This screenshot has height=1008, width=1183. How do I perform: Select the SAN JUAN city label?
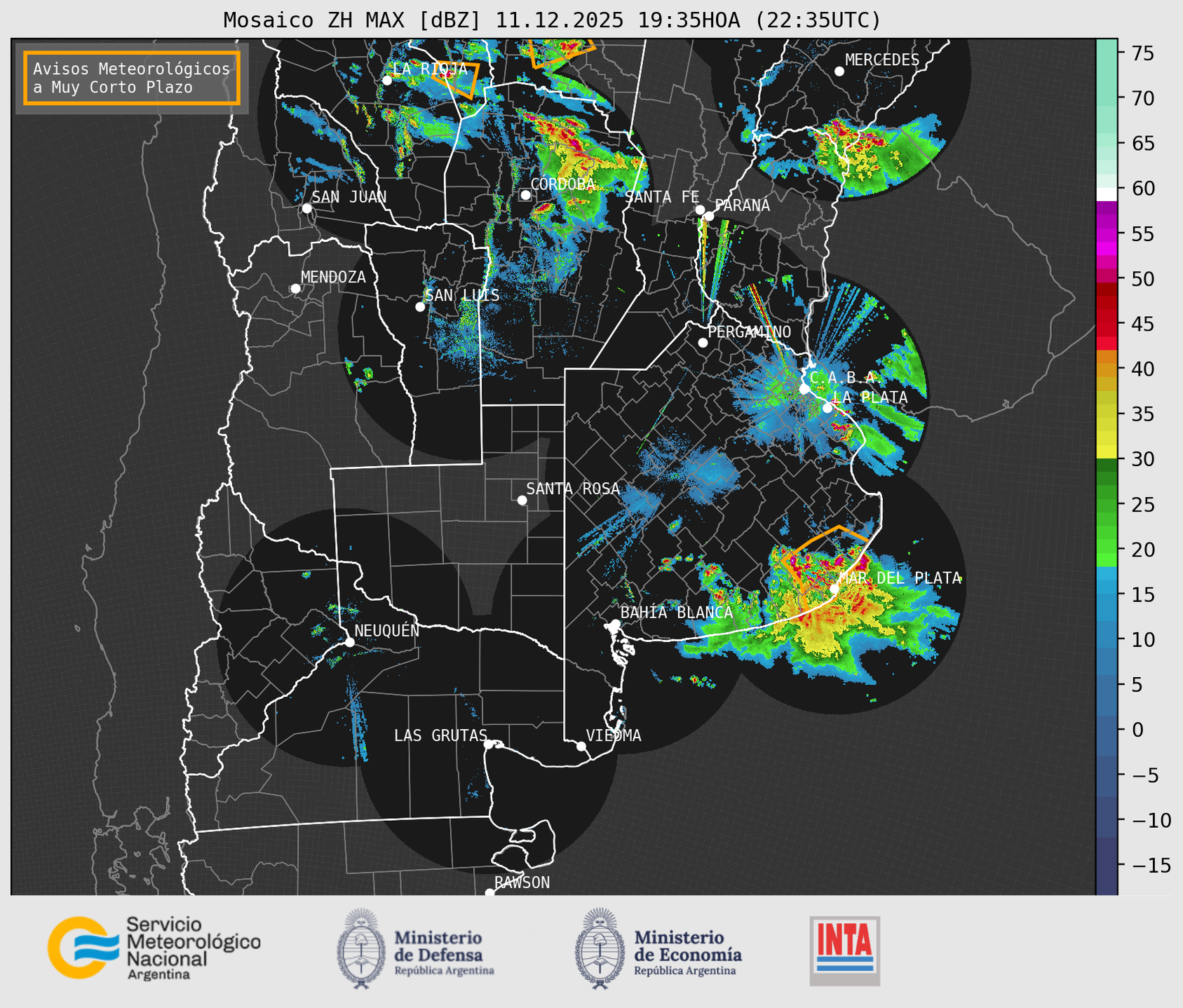tap(349, 197)
